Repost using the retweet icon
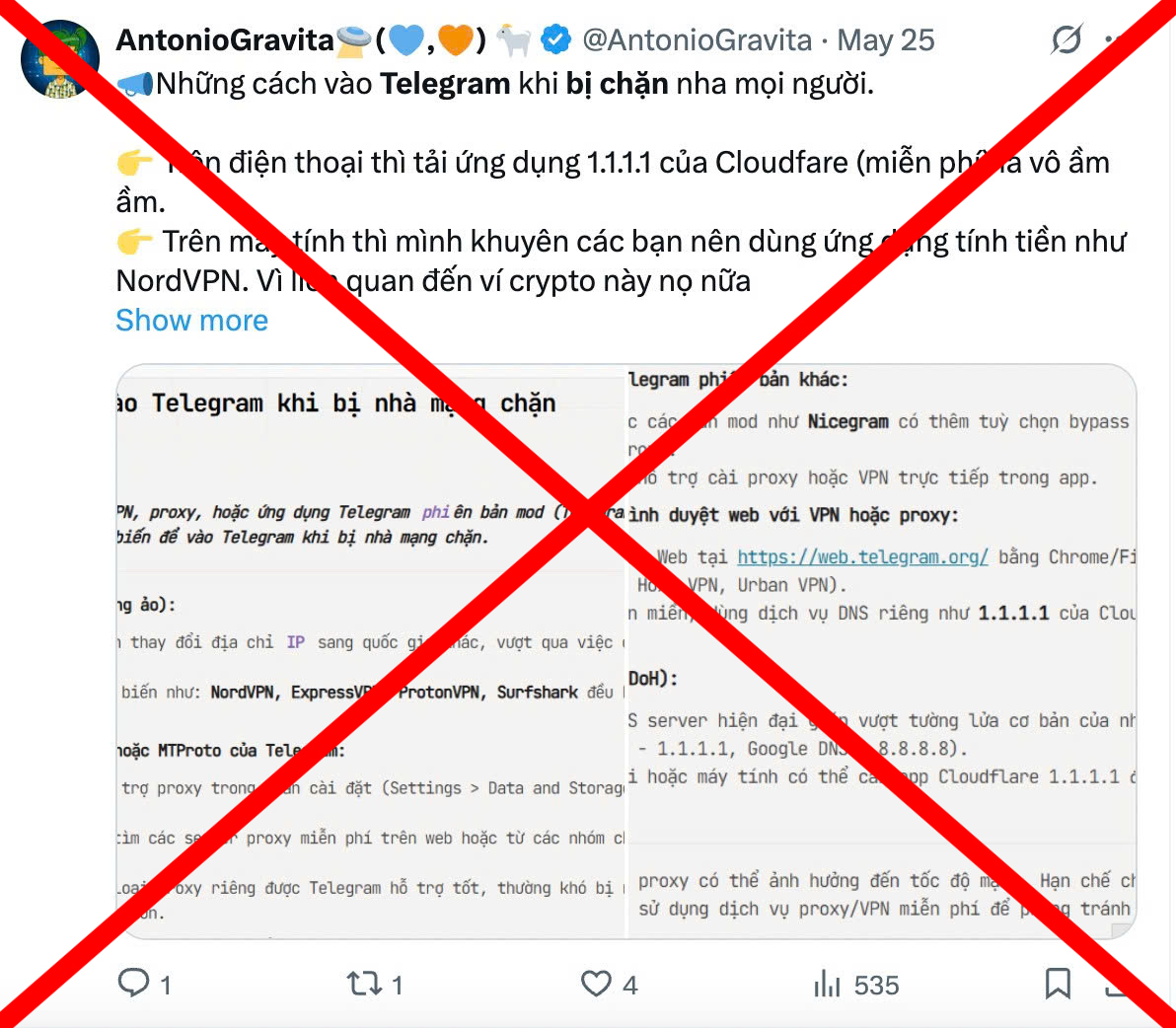Image resolution: width=1176 pixels, height=1028 pixels. (x=364, y=983)
